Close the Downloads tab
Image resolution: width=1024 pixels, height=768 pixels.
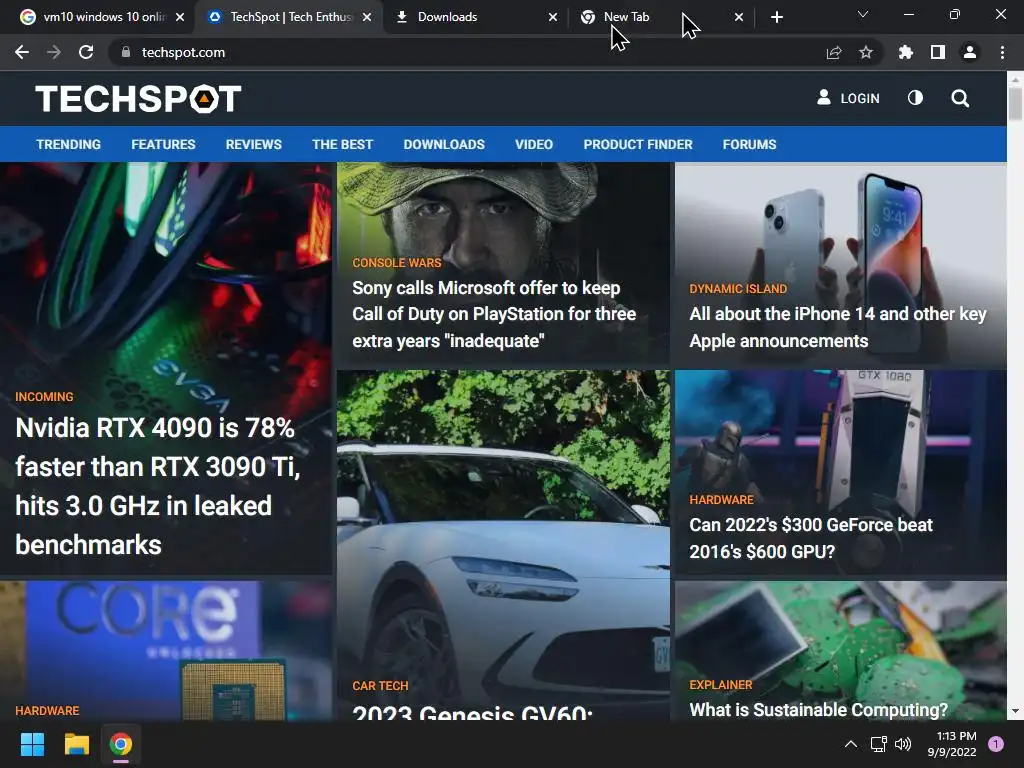(553, 17)
